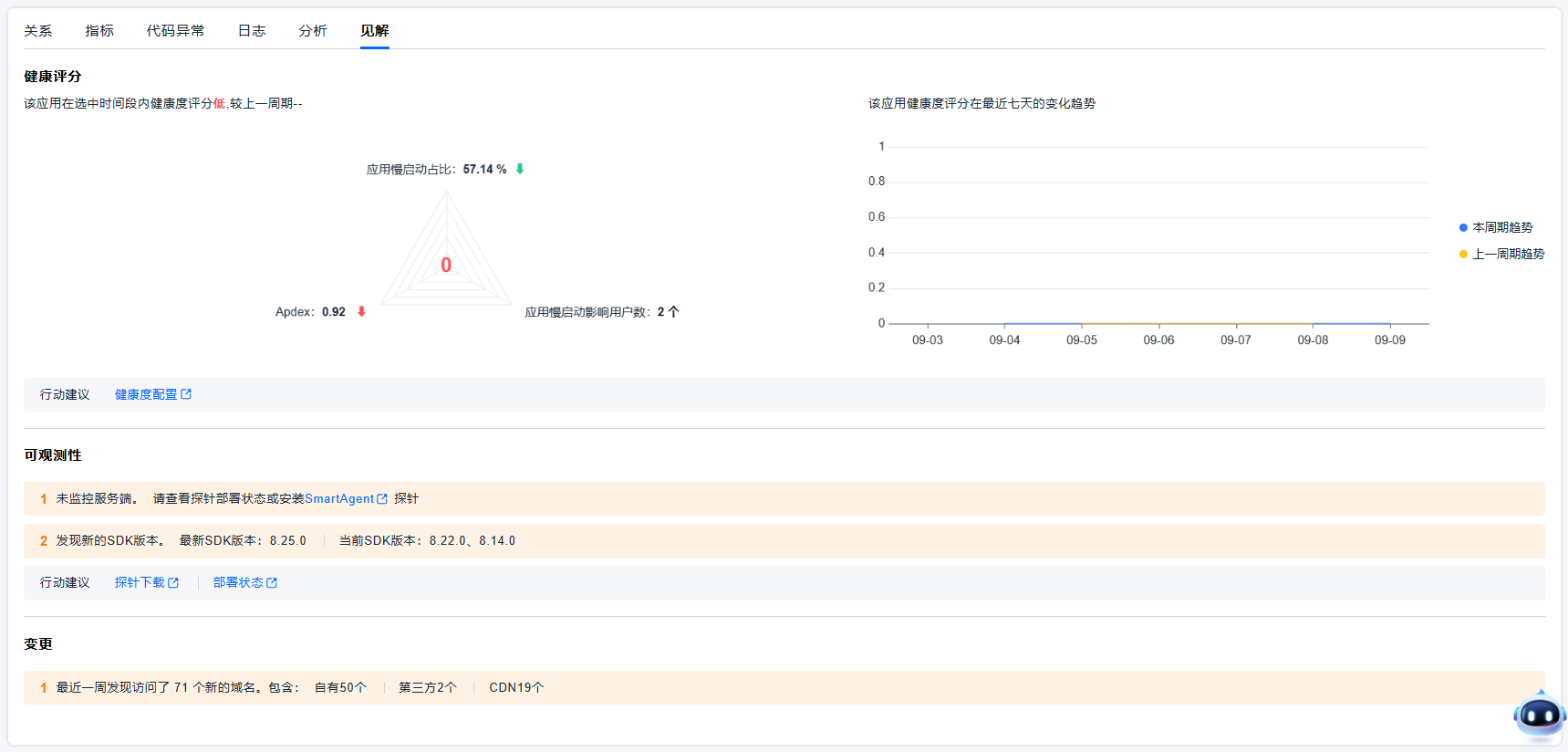Open the 探针下载 link
The image size is (1568, 752).
click(x=140, y=583)
